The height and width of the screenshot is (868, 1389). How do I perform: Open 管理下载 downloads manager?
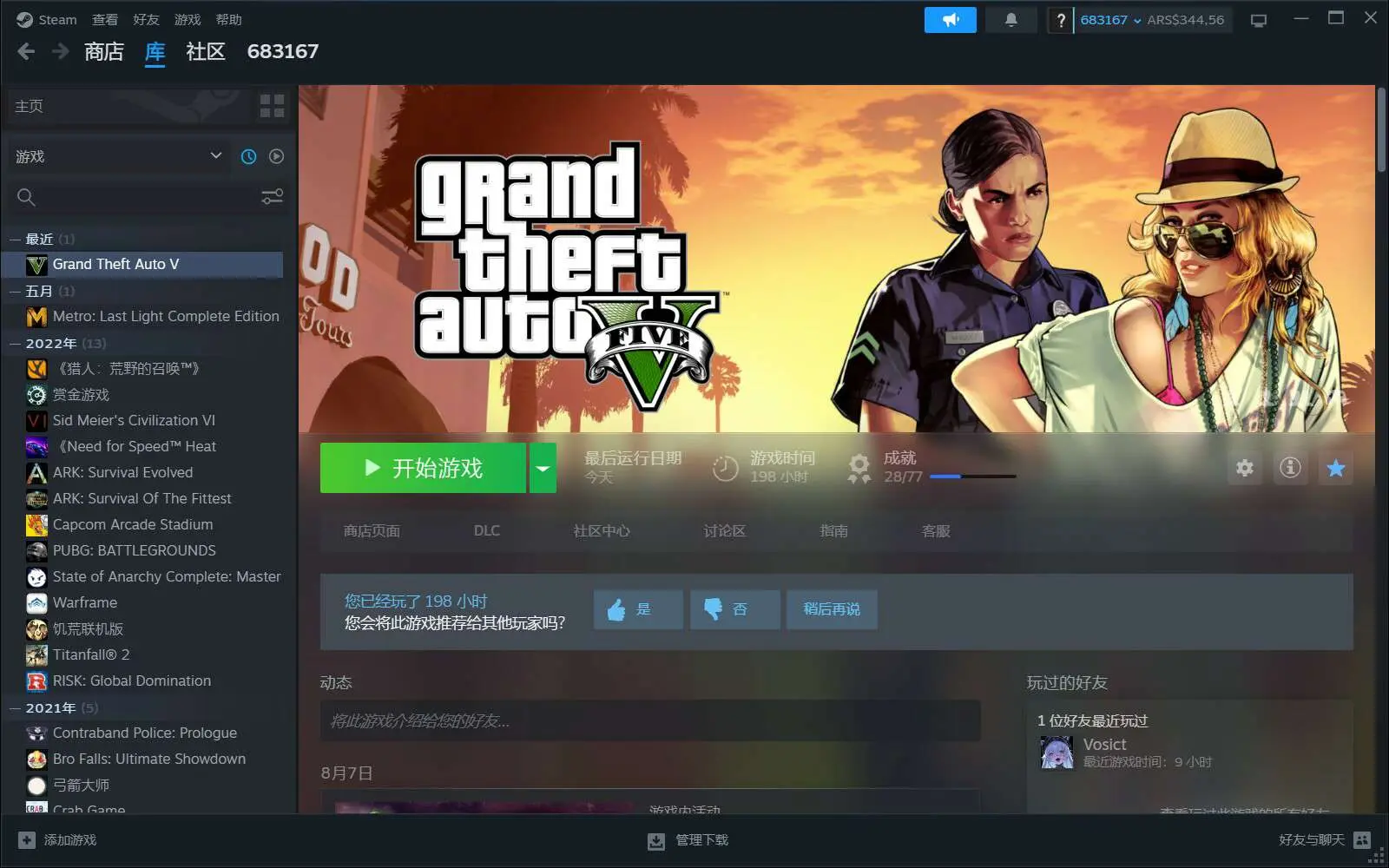[x=688, y=840]
